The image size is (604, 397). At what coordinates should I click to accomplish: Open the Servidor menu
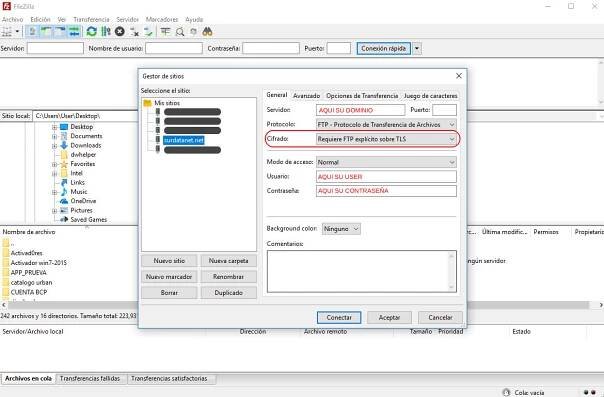pyautogui.click(x=128, y=19)
